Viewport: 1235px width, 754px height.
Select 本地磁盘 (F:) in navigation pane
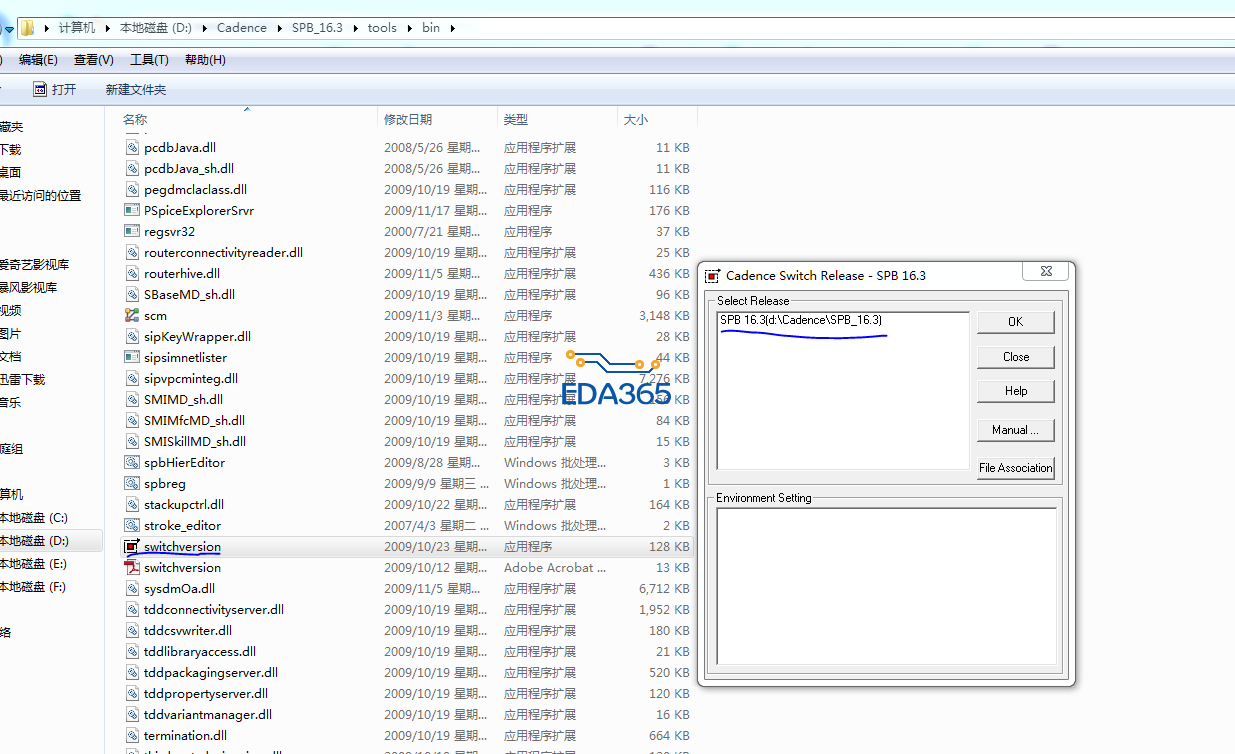click(x=33, y=587)
